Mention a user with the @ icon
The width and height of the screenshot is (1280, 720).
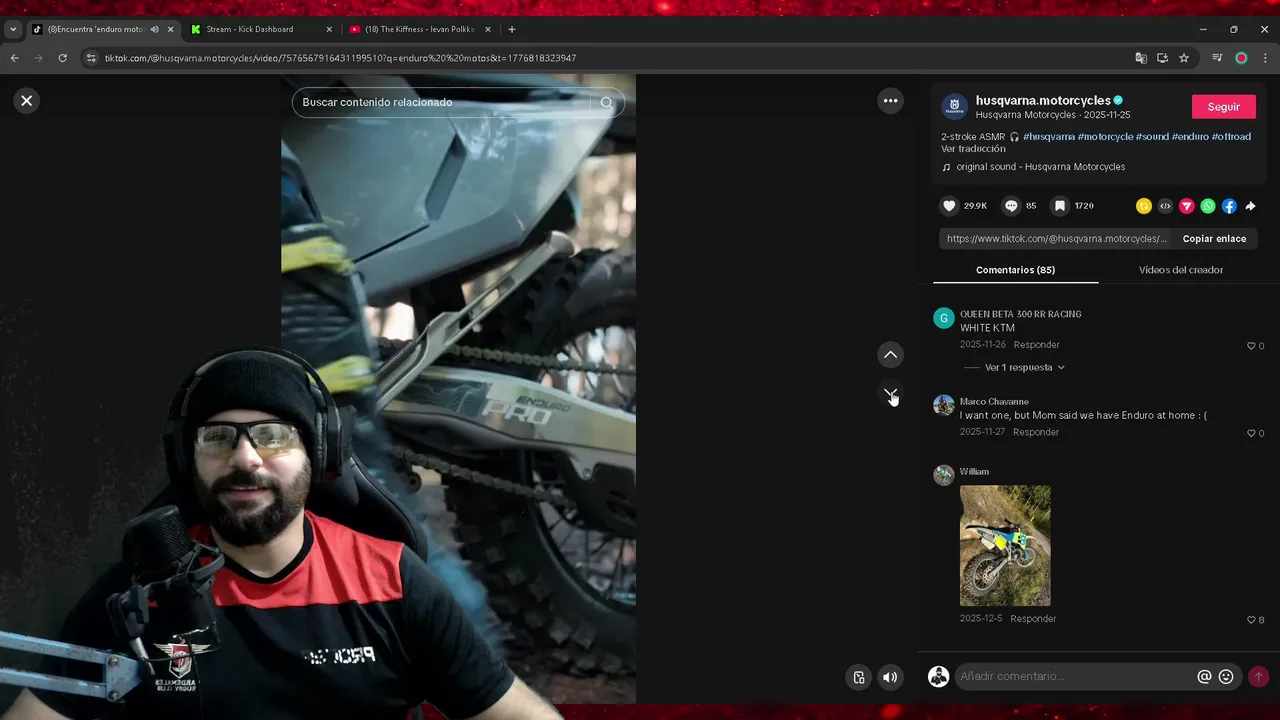click(1204, 677)
